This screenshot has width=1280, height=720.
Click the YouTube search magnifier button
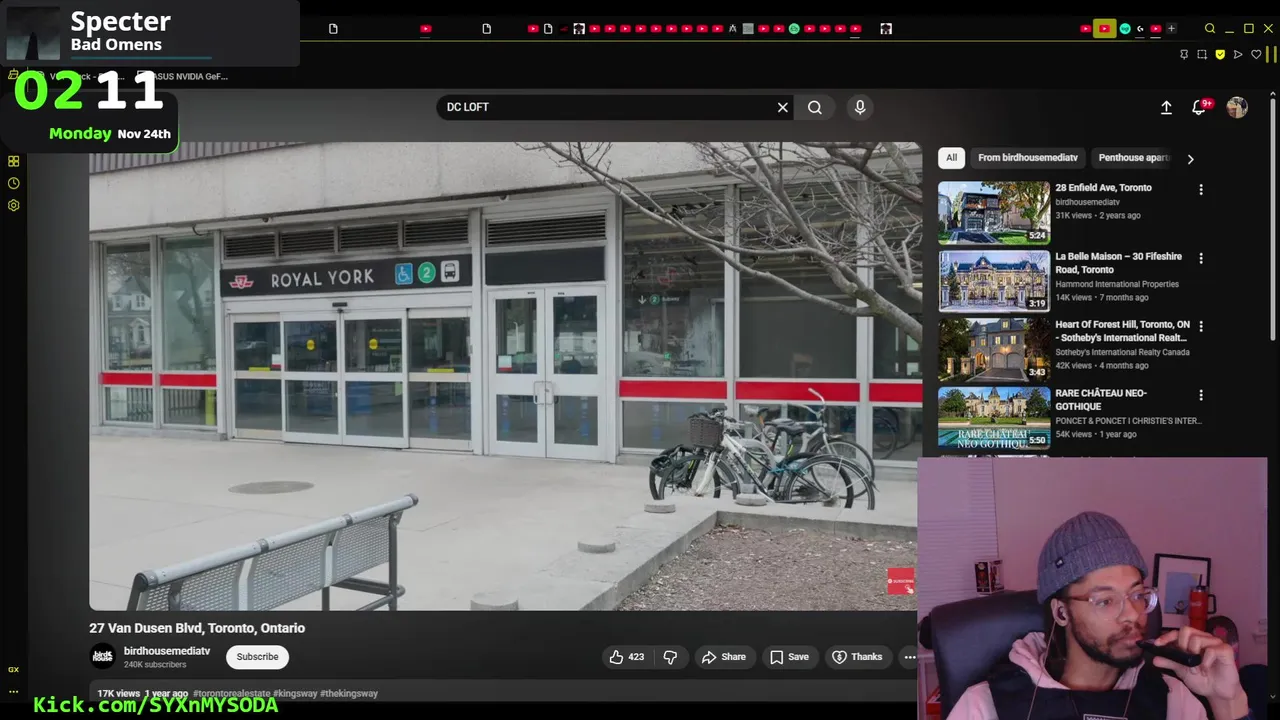(815, 107)
